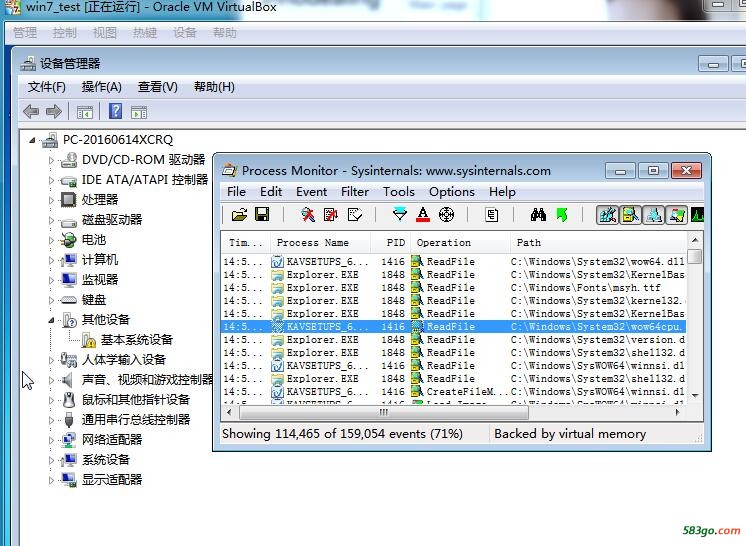The image size is (746, 546).
Task: Sort by Operation column header
Action: tap(460, 243)
